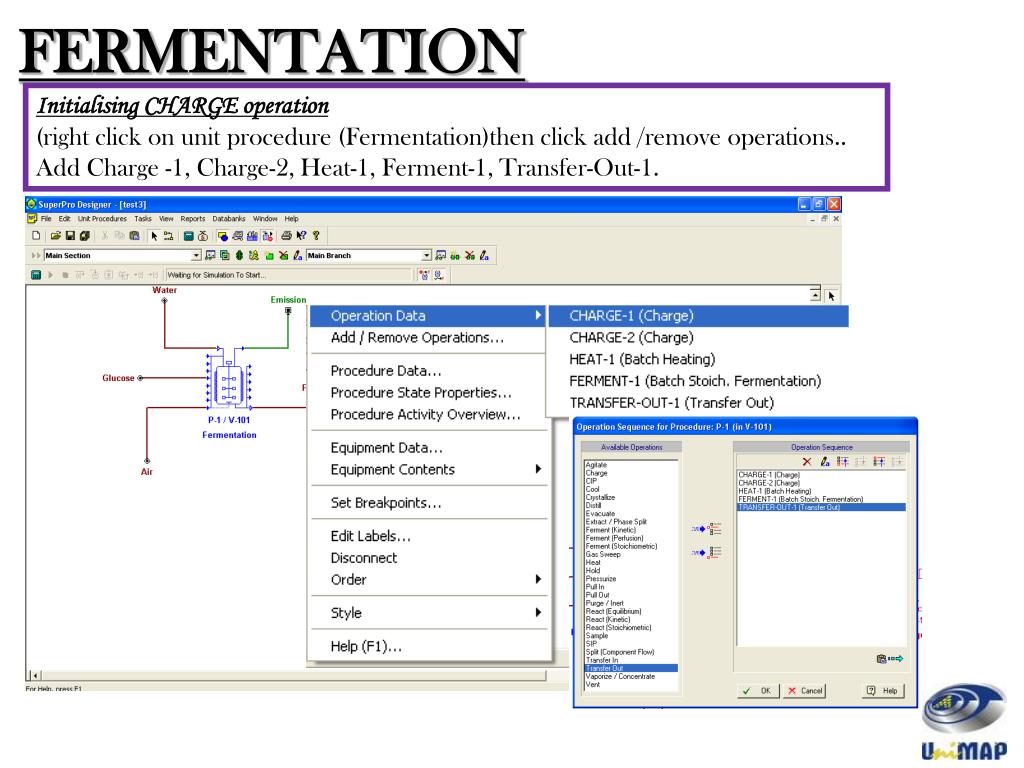Click the red X delete operation icon
The height and width of the screenshot is (768, 1024).
(807, 462)
